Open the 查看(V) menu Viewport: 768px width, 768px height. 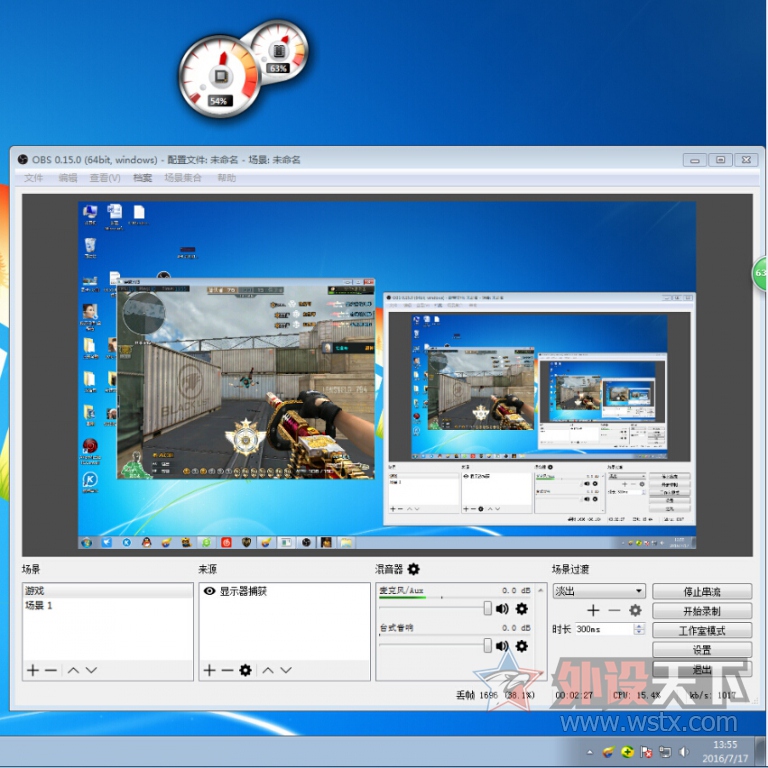tap(105, 178)
